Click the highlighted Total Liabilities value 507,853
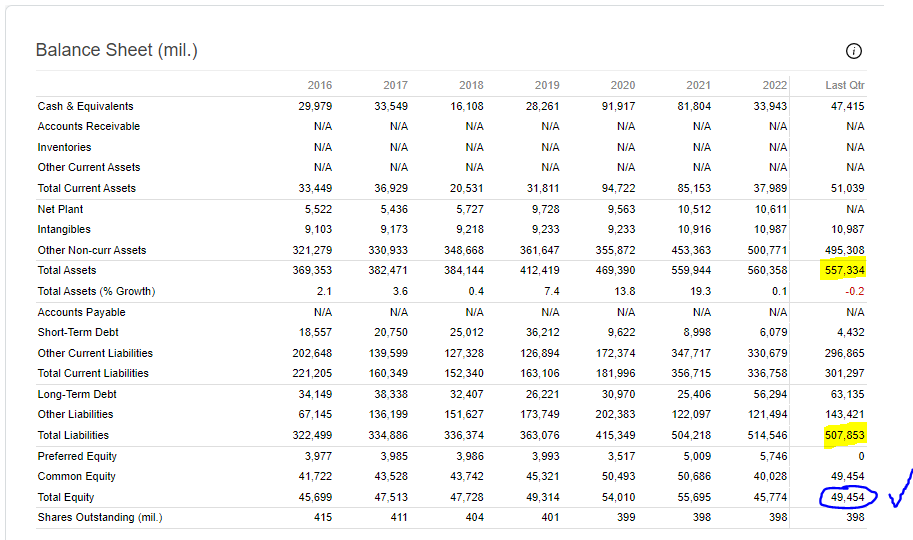The height and width of the screenshot is (540, 913). [x=844, y=435]
